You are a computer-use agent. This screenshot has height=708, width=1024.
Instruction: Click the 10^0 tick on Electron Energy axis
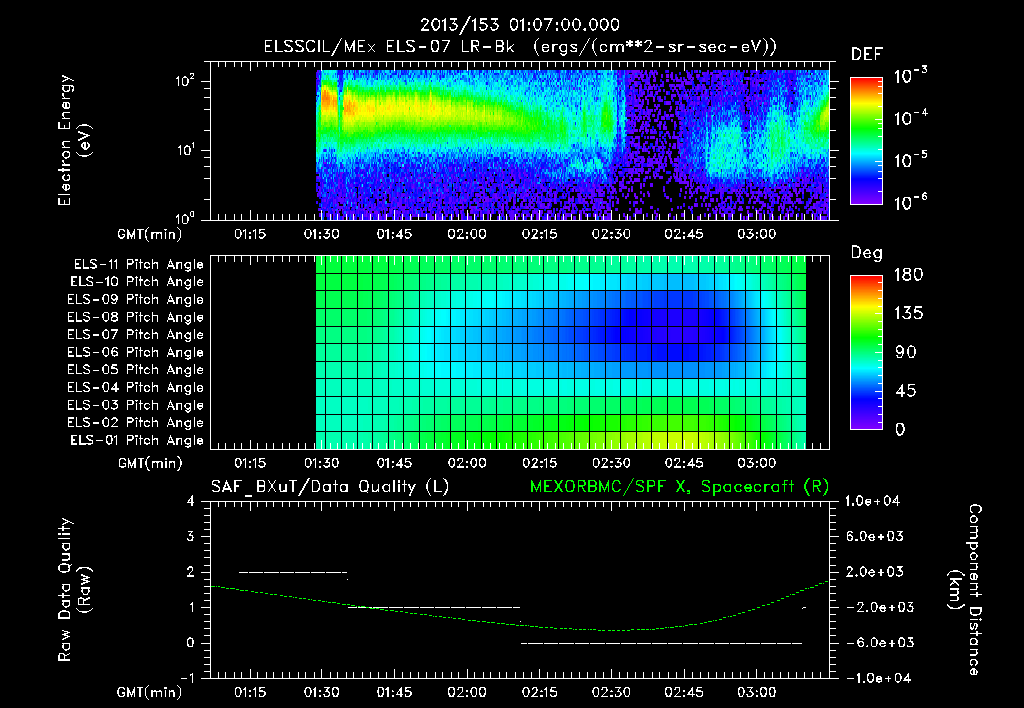(x=185, y=218)
